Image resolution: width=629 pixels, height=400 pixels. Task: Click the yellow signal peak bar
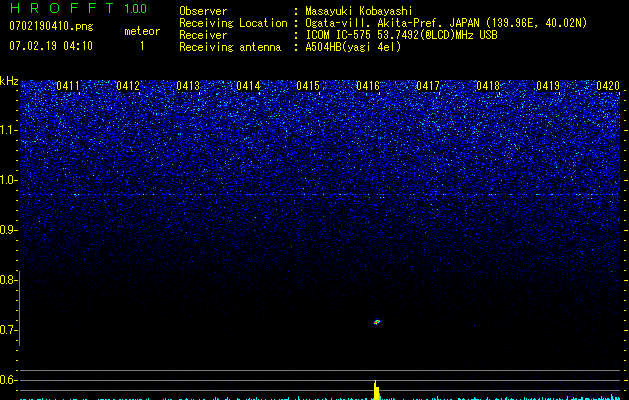376,390
